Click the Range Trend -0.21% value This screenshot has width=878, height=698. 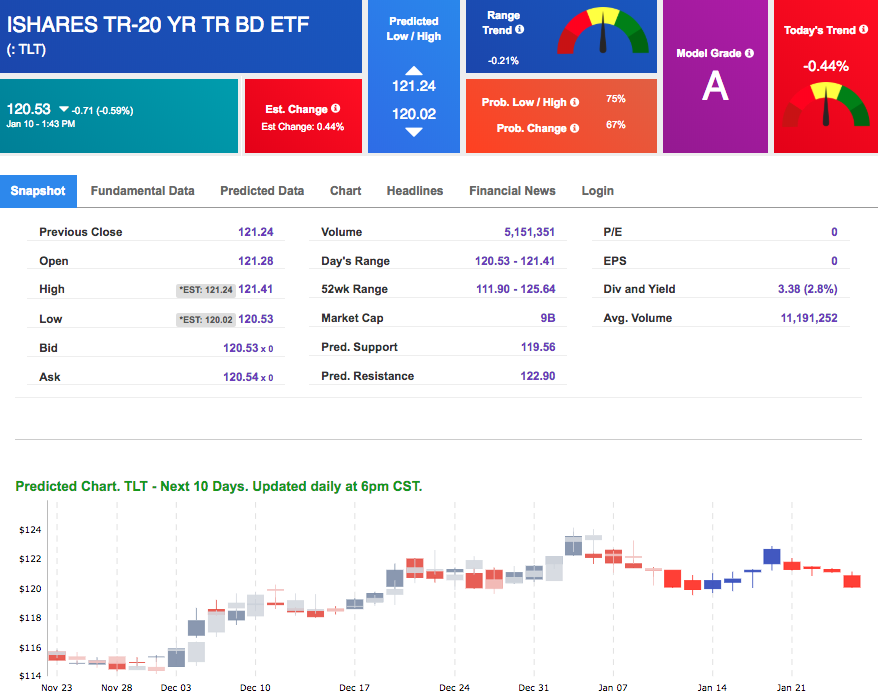503,60
